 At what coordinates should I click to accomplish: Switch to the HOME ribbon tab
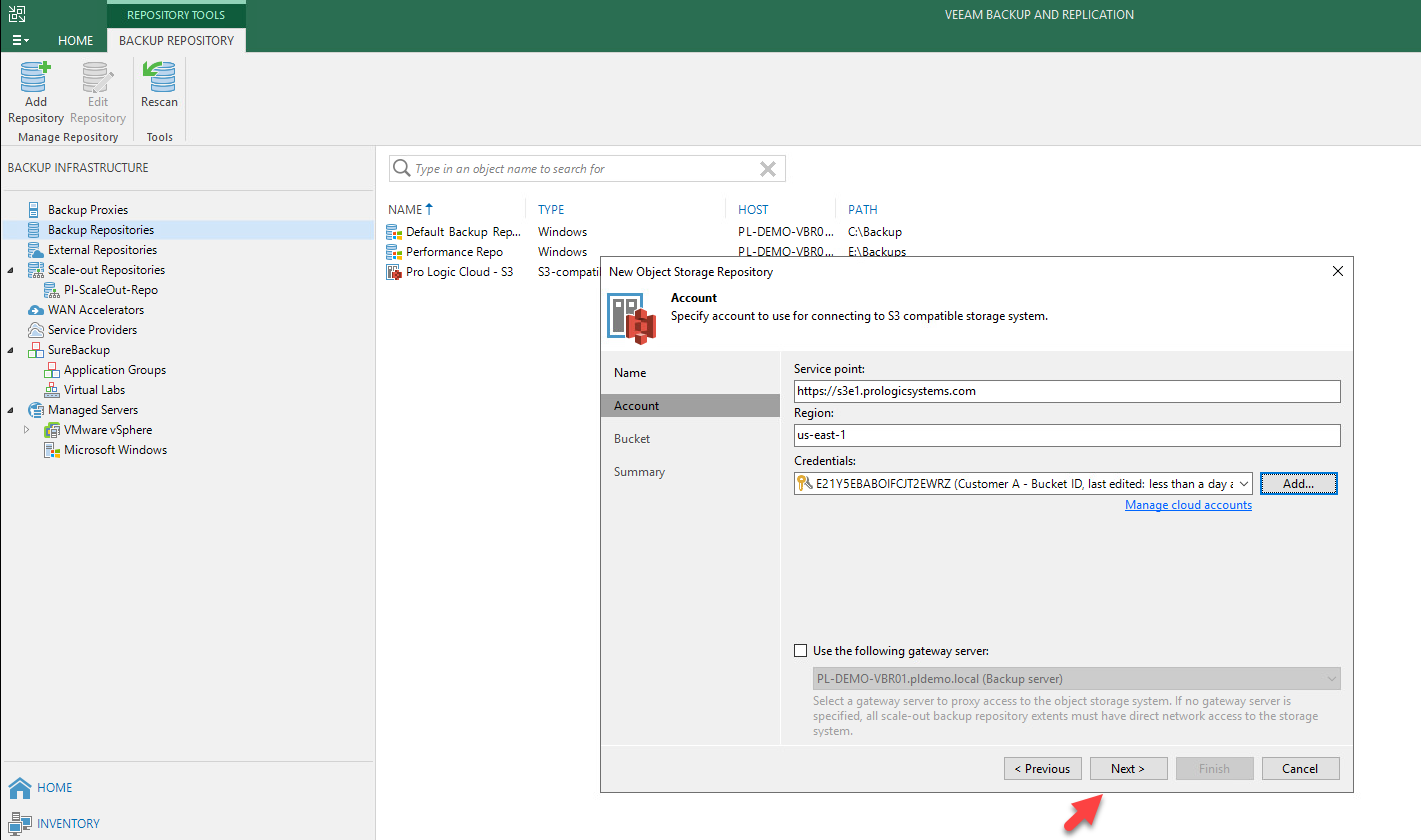76,41
